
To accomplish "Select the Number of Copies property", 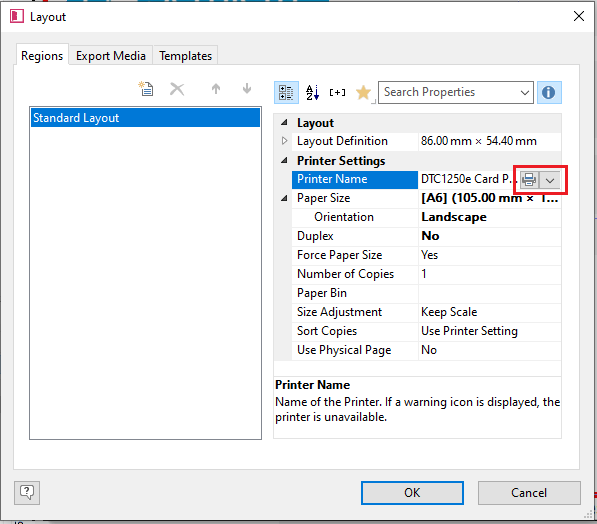I will (x=345, y=274).
